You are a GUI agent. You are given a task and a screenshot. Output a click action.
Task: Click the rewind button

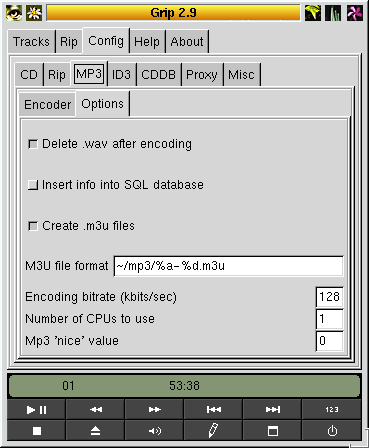(x=96, y=409)
